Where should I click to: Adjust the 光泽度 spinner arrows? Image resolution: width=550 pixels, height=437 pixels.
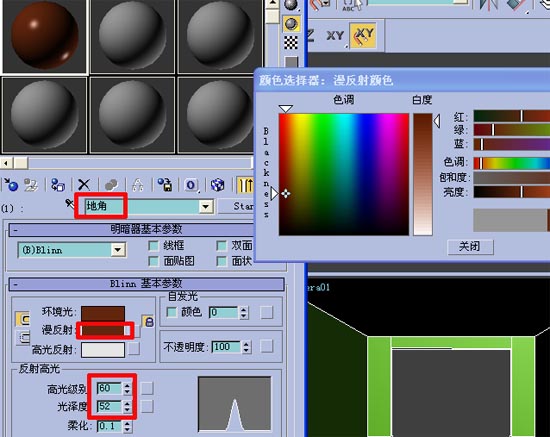click(x=127, y=406)
